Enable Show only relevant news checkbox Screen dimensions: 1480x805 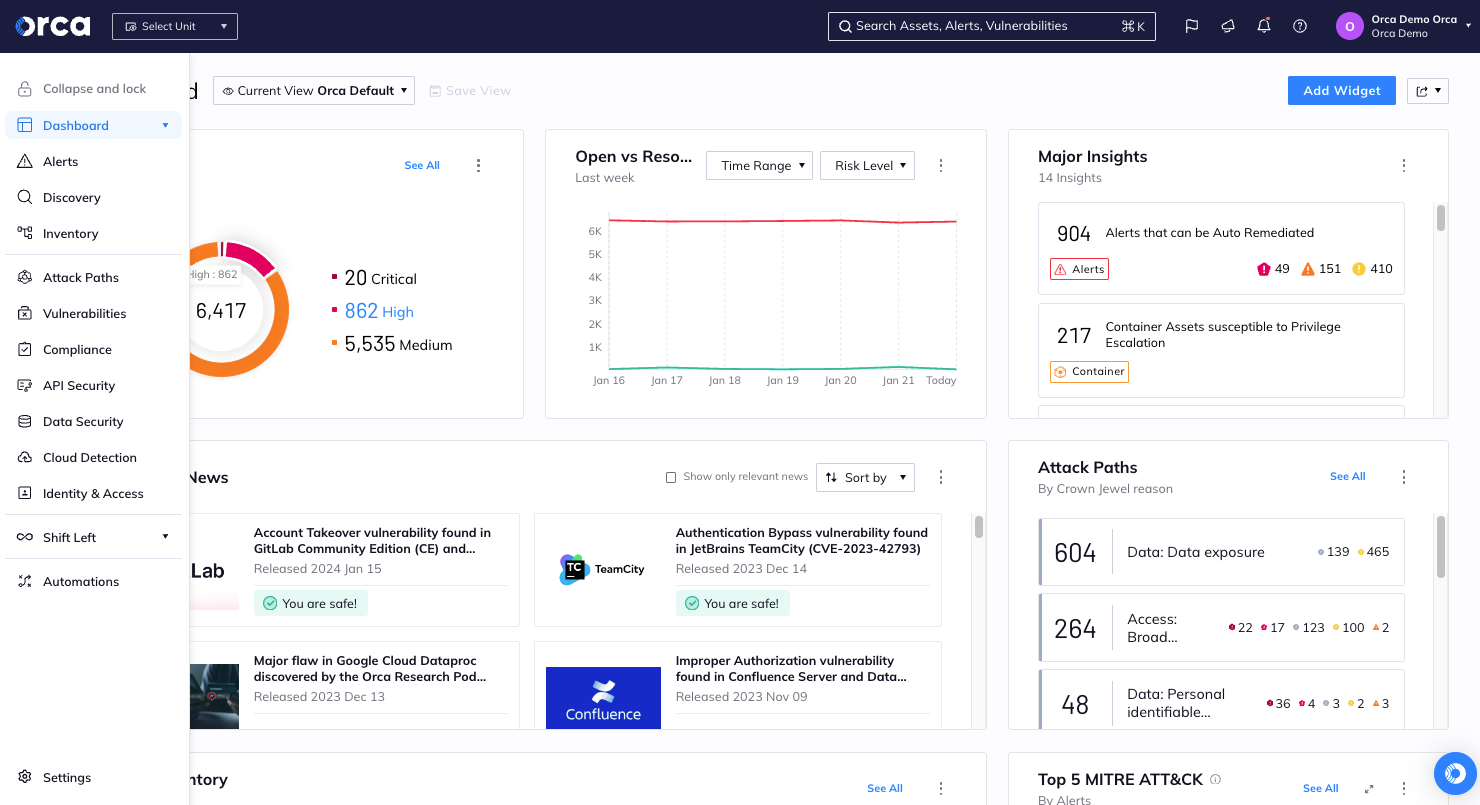[670, 477]
